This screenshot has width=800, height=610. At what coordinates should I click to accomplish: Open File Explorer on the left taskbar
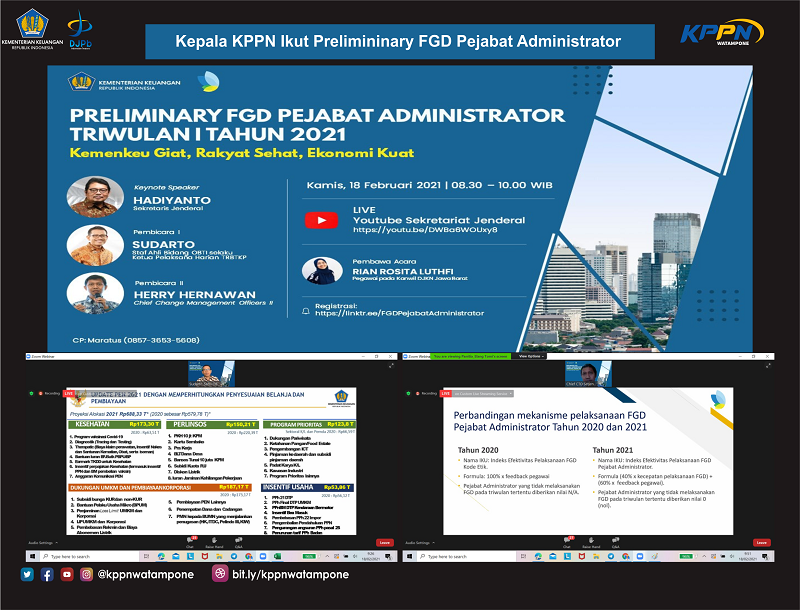click(219, 556)
